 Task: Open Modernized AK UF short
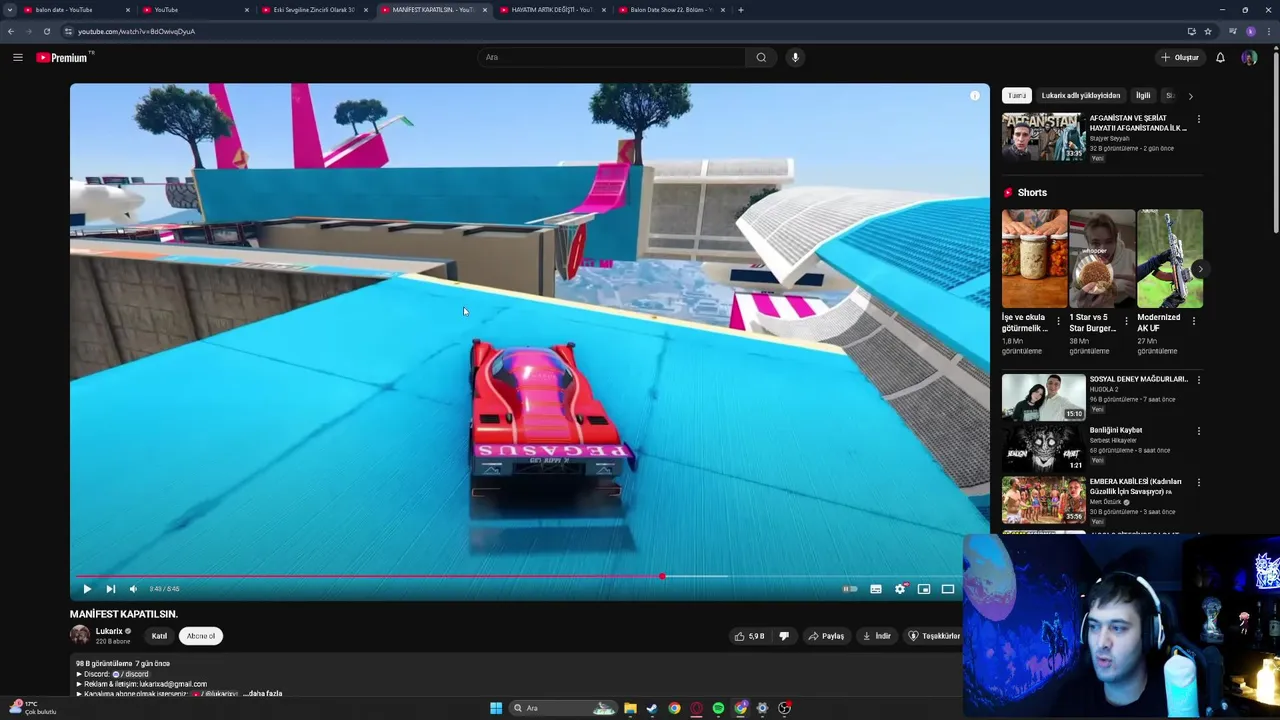coord(1170,258)
